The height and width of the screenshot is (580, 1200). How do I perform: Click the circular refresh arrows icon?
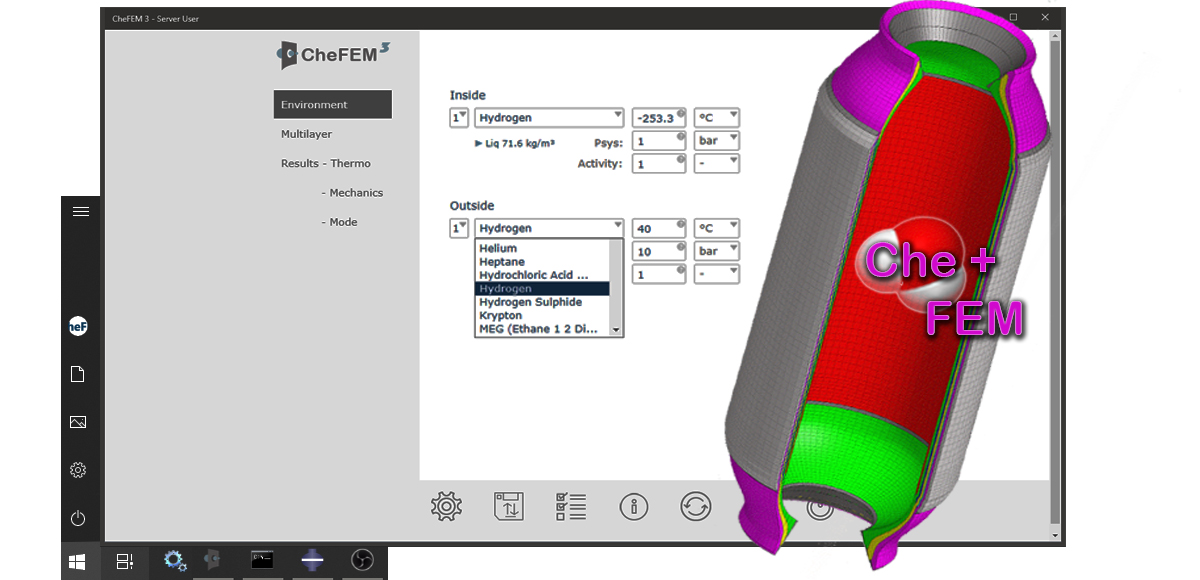pos(696,506)
